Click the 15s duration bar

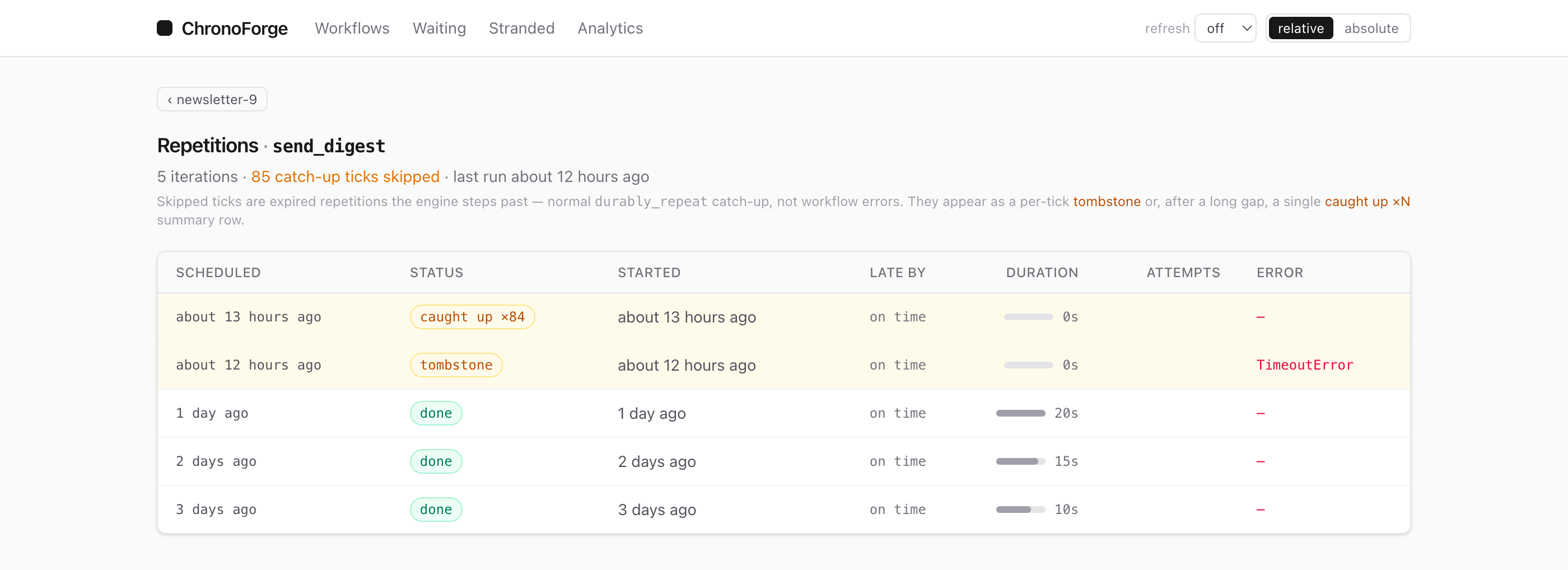pos(1020,461)
